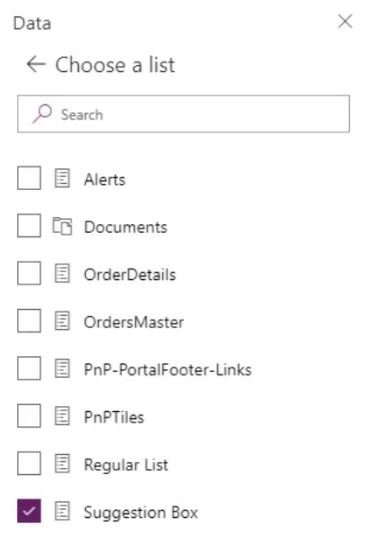The height and width of the screenshot is (537, 366).
Task: Click the magnifier icon in the search box
Action: (42, 114)
